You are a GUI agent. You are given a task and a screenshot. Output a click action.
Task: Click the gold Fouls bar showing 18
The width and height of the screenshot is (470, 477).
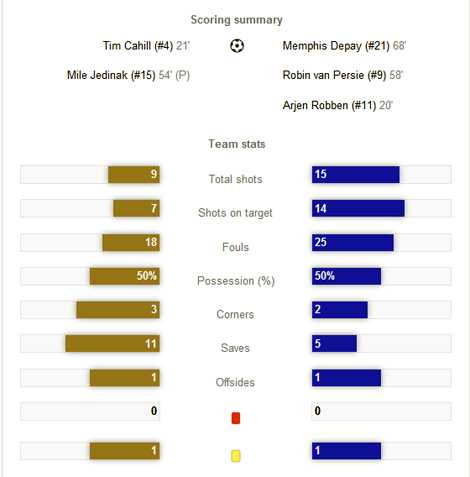tap(131, 242)
